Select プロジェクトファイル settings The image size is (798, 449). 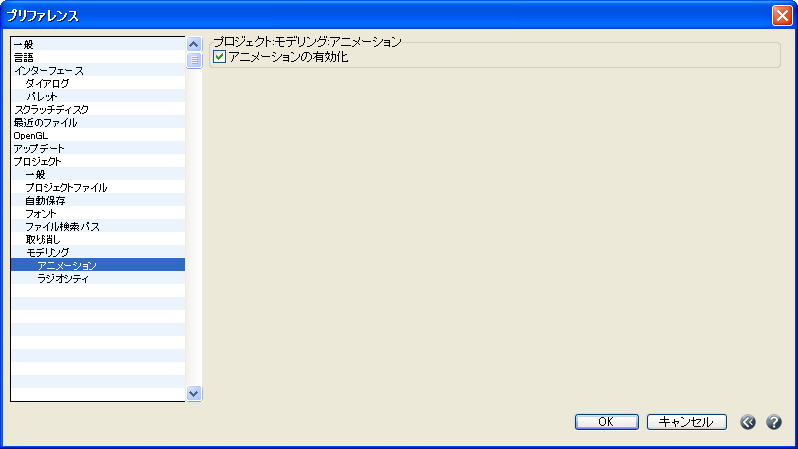pyautogui.click(x=98, y=187)
